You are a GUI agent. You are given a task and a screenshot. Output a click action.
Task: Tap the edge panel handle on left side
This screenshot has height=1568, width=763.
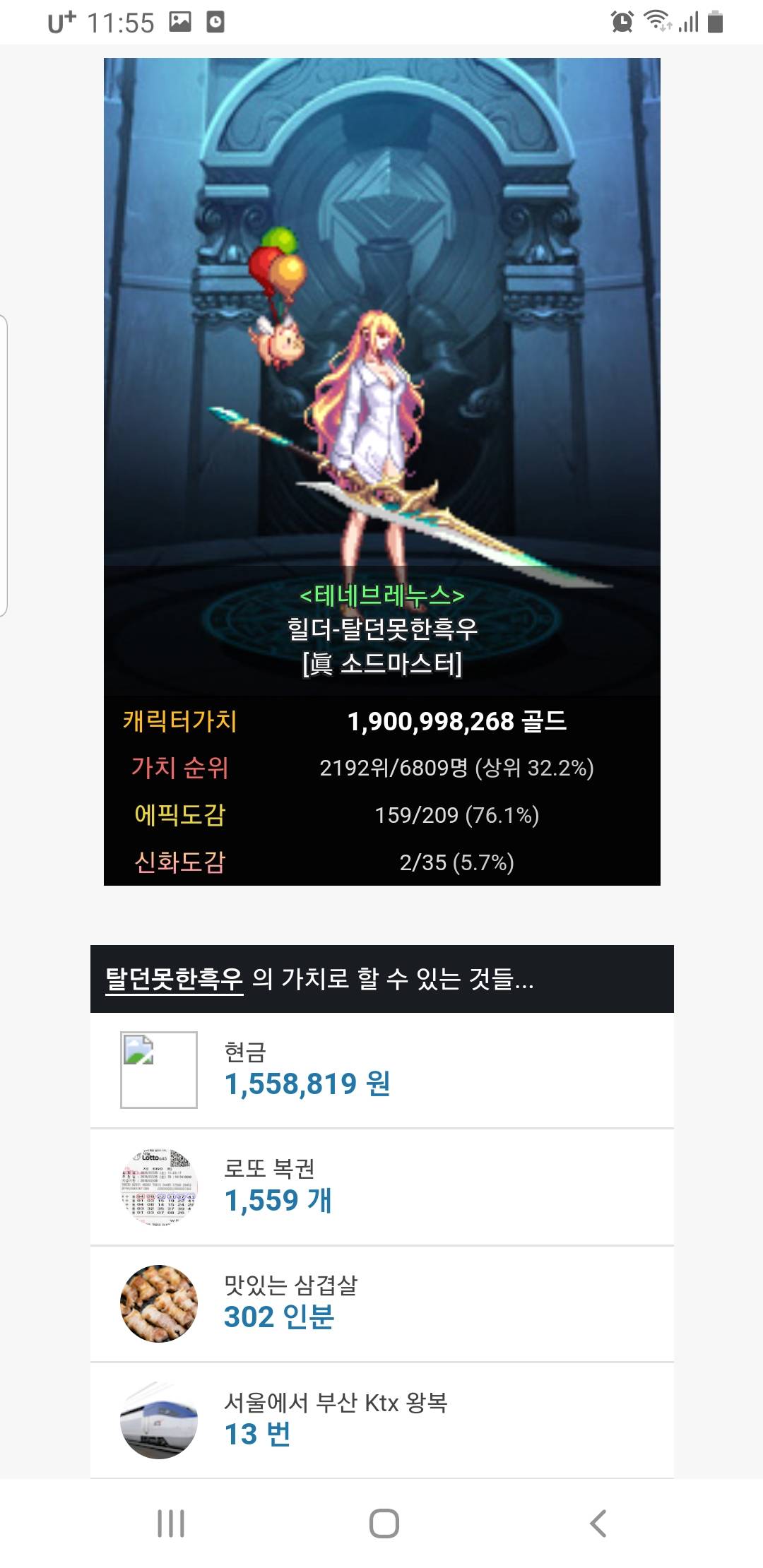[x=4, y=466]
